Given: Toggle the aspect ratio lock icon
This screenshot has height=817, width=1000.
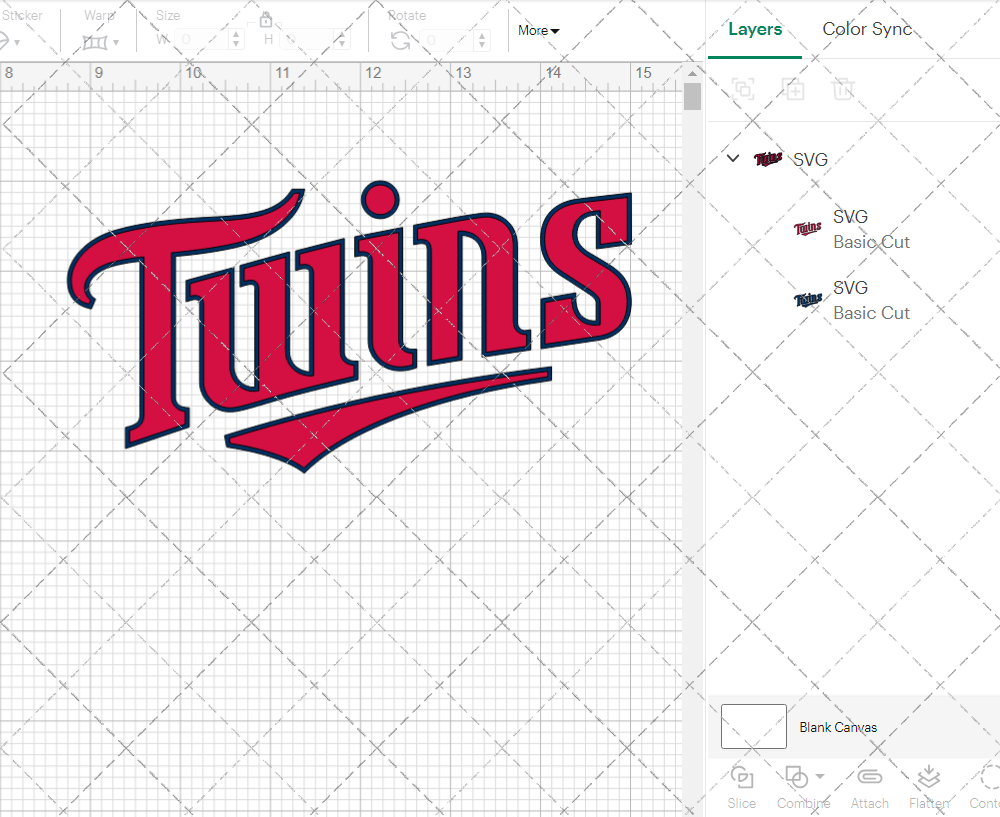Looking at the screenshot, I should (x=265, y=19).
